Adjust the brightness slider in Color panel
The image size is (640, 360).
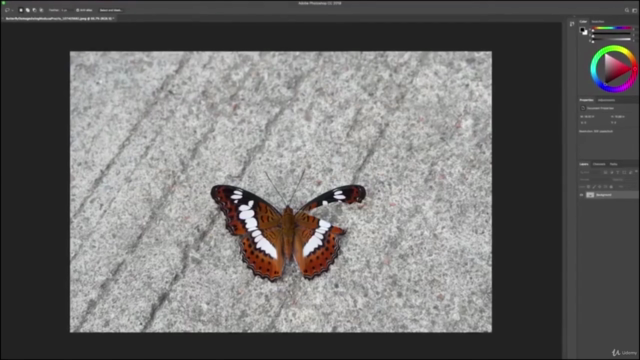point(611,39)
